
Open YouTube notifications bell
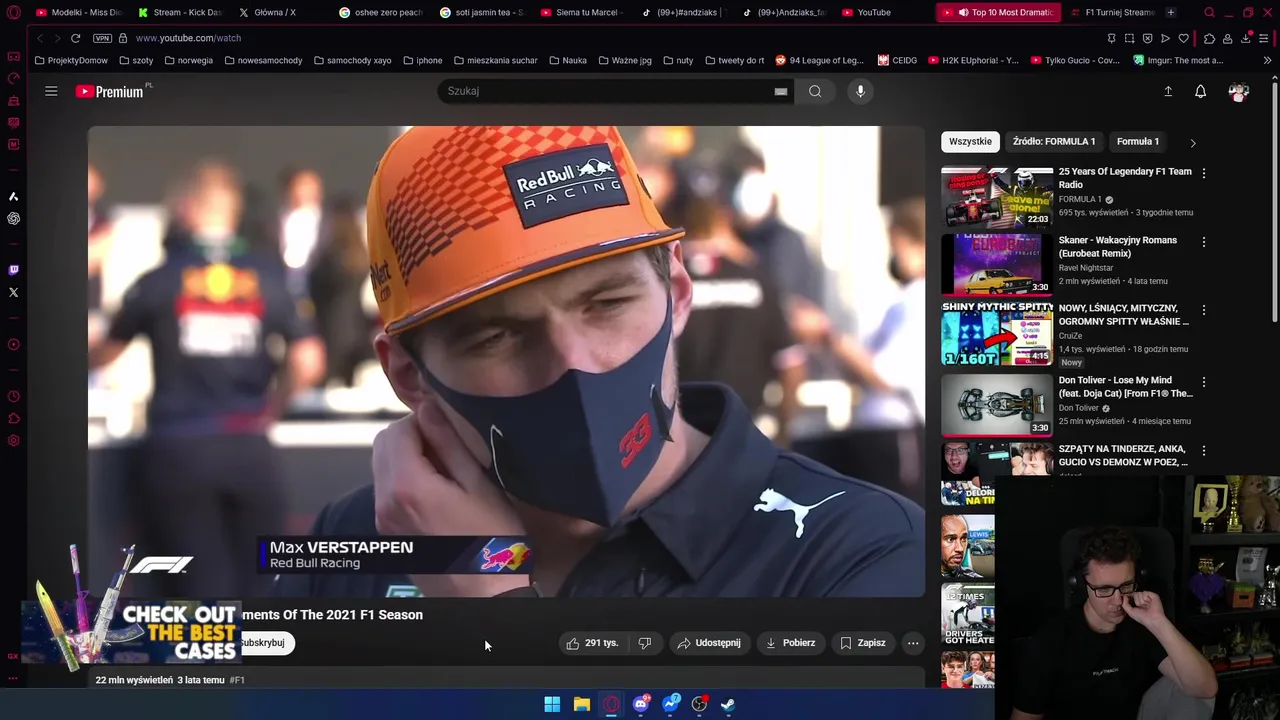[x=1200, y=91]
